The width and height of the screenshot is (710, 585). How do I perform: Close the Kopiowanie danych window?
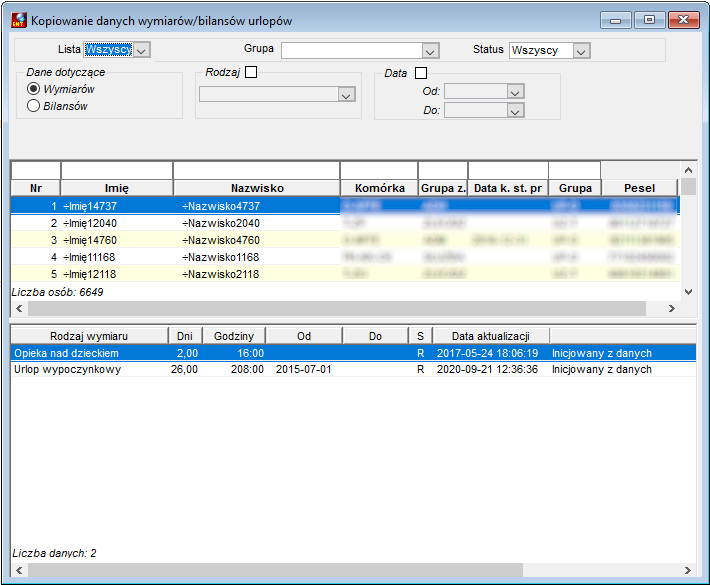[x=684, y=20]
